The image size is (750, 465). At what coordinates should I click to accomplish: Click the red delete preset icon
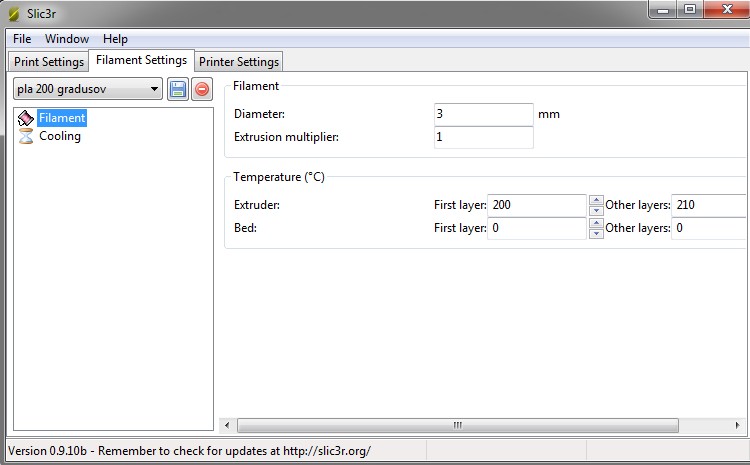[x=202, y=90]
